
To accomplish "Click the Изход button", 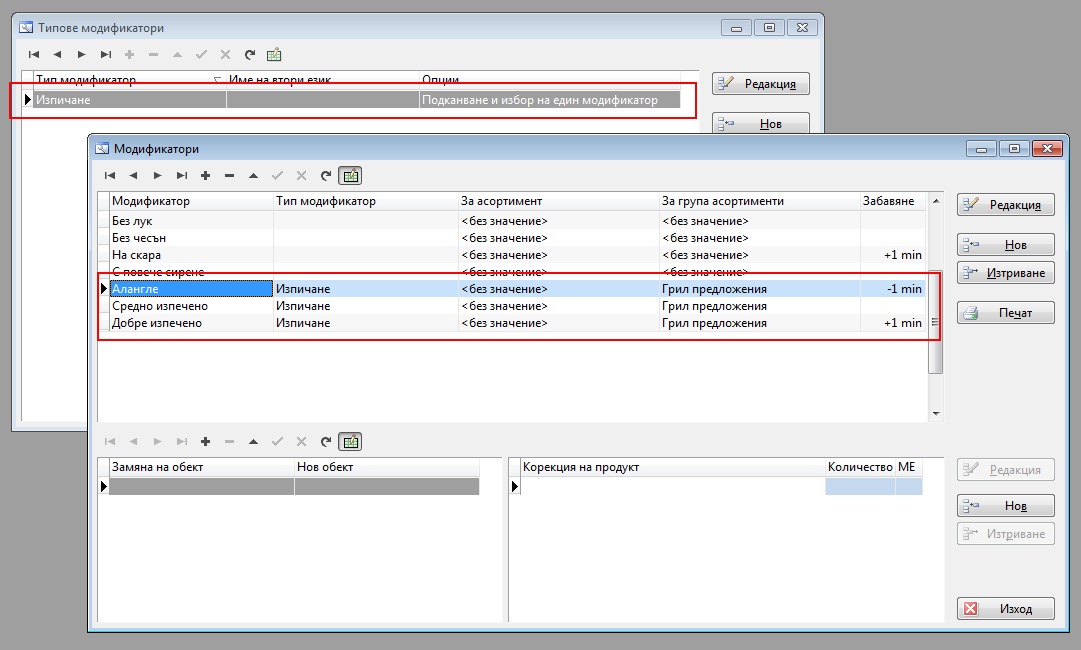I will pyautogui.click(x=1005, y=609).
